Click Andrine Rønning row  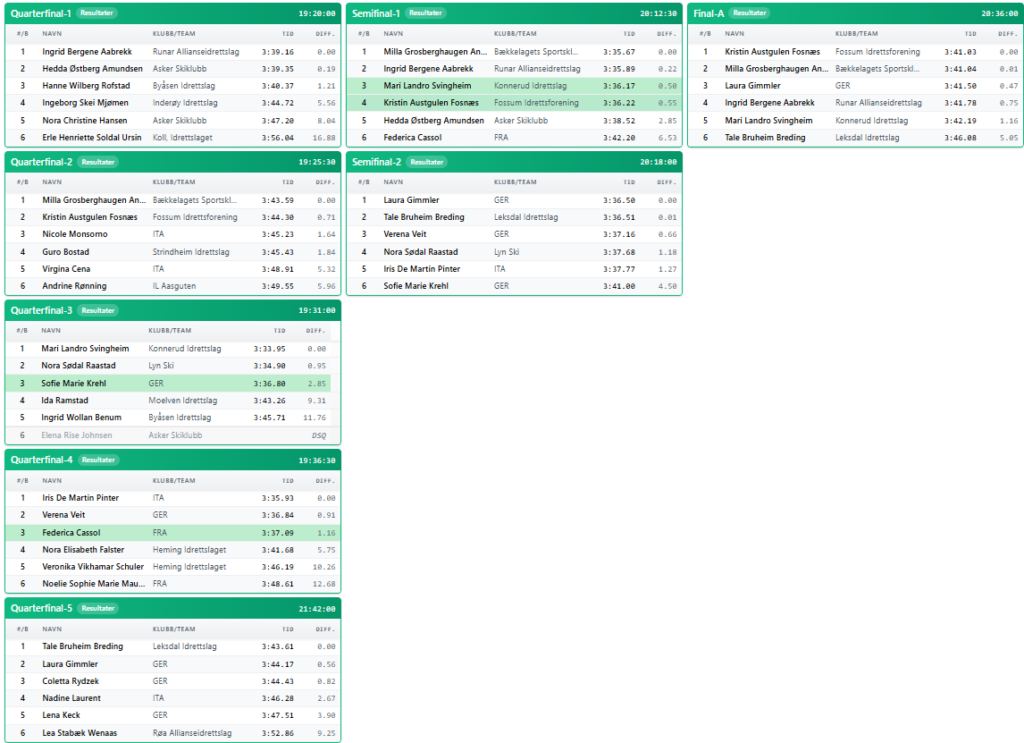coord(173,285)
